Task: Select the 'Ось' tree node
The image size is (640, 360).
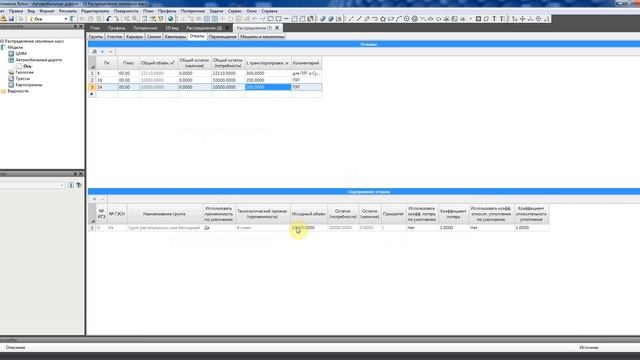Action: point(27,66)
